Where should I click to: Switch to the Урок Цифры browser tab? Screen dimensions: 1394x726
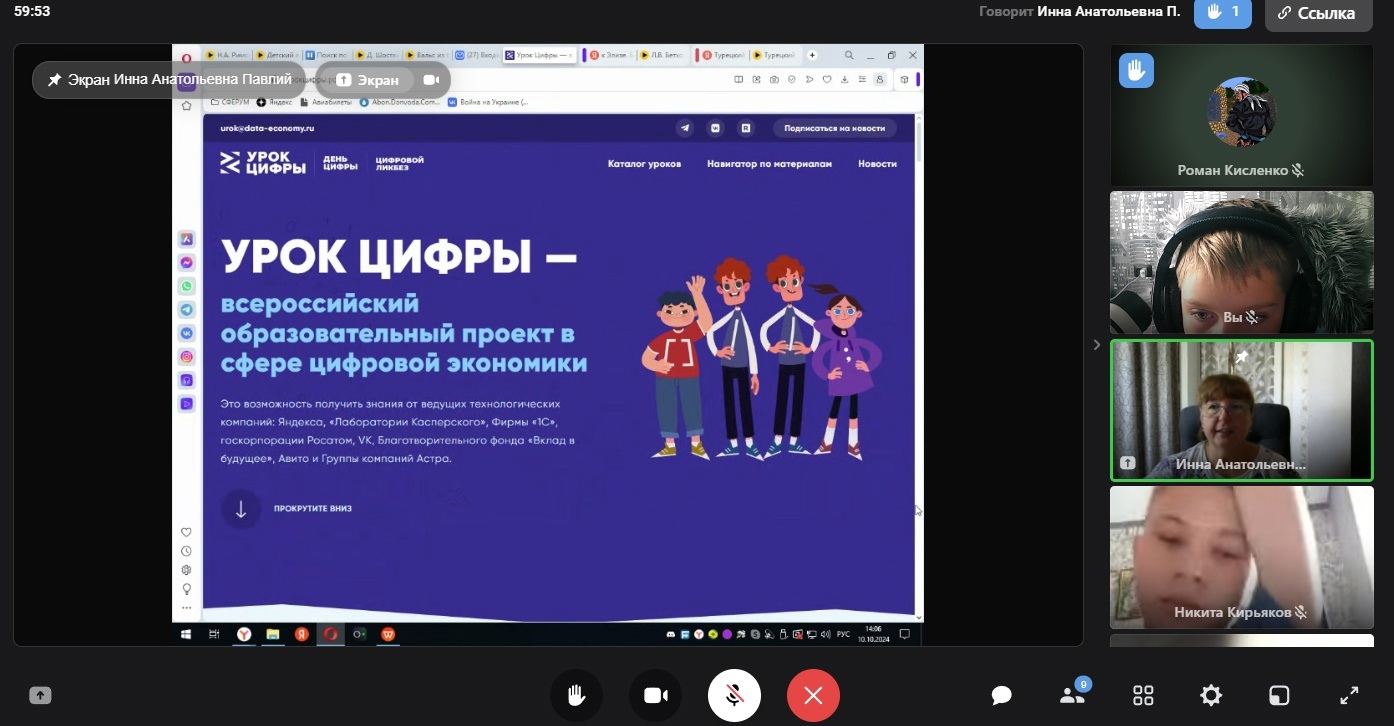[x=539, y=55]
